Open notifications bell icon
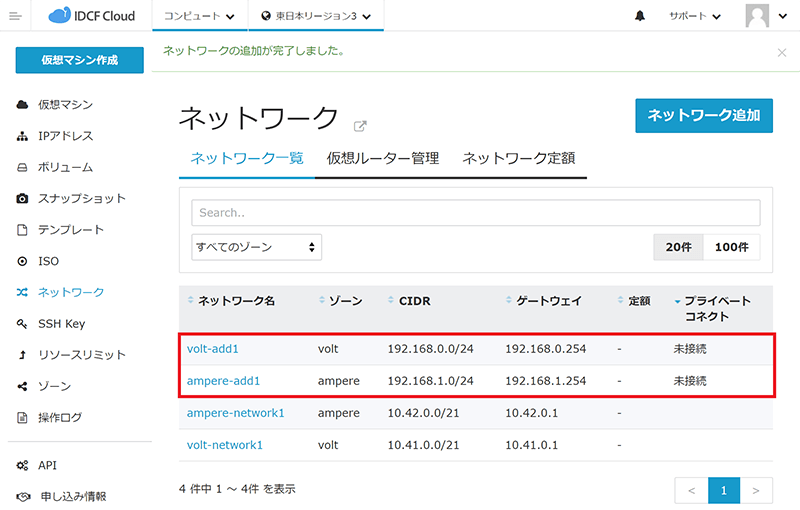800x510 pixels. 640,16
